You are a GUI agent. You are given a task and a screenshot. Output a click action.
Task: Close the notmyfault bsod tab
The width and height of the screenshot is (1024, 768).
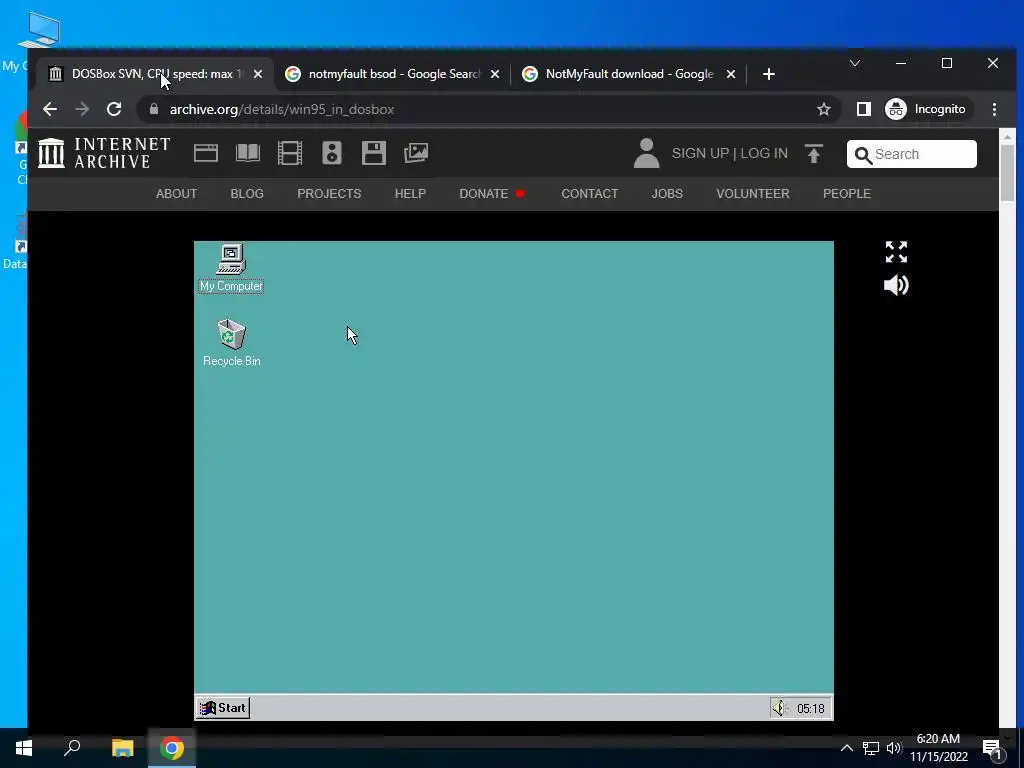point(494,74)
